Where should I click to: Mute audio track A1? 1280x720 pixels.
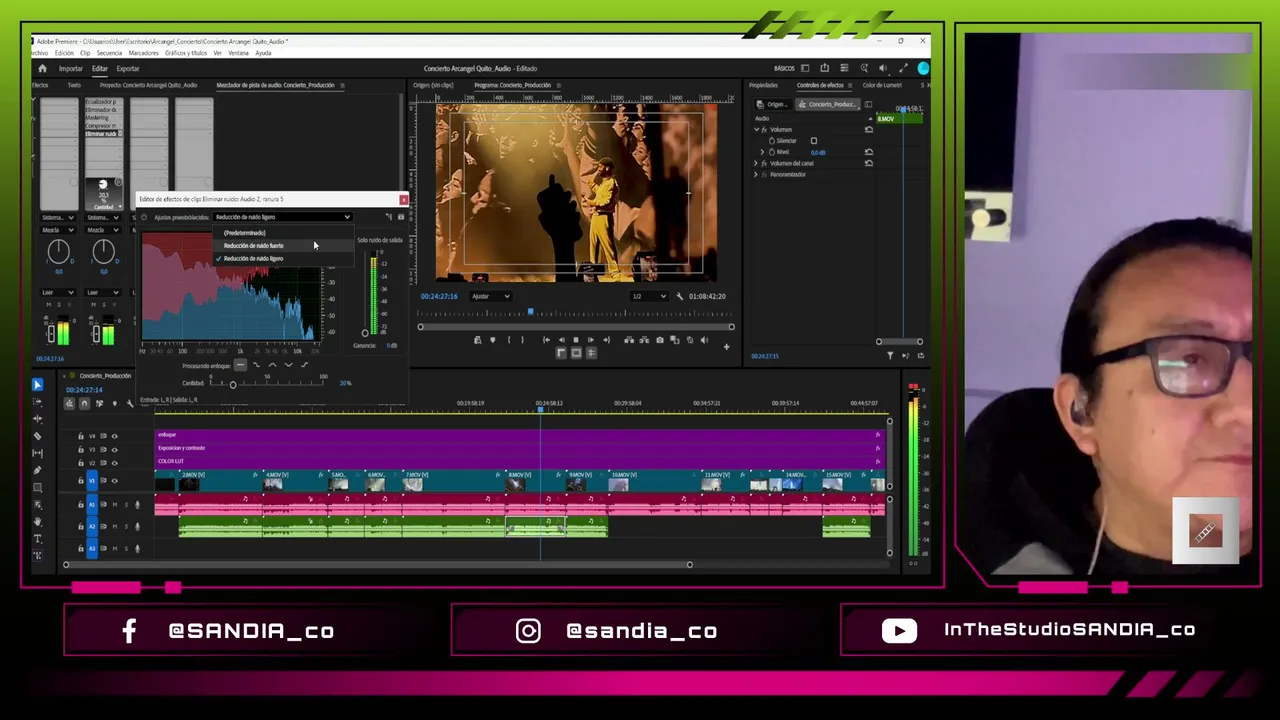point(114,505)
